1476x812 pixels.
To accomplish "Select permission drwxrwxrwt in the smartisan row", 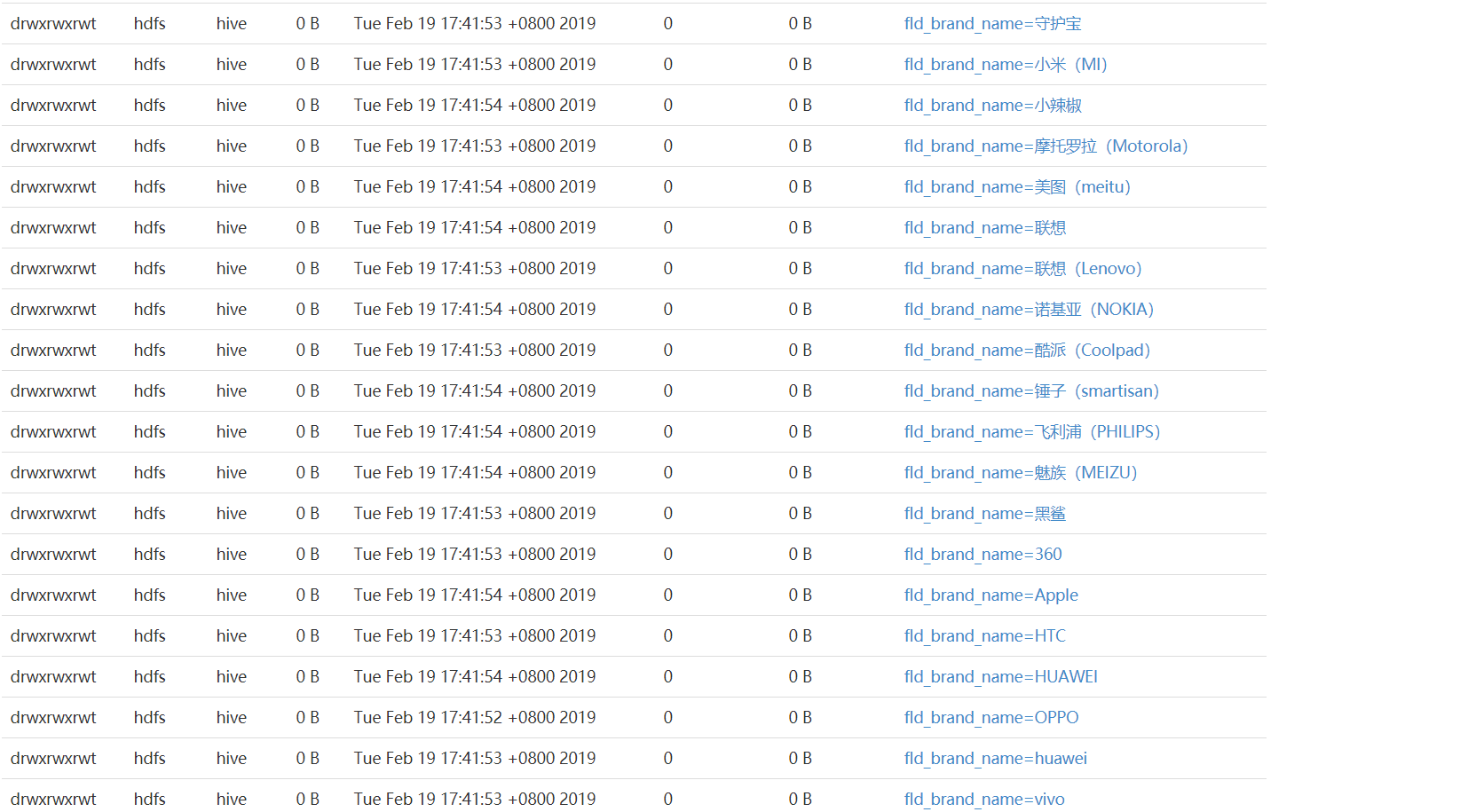I will [x=53, y=391].
